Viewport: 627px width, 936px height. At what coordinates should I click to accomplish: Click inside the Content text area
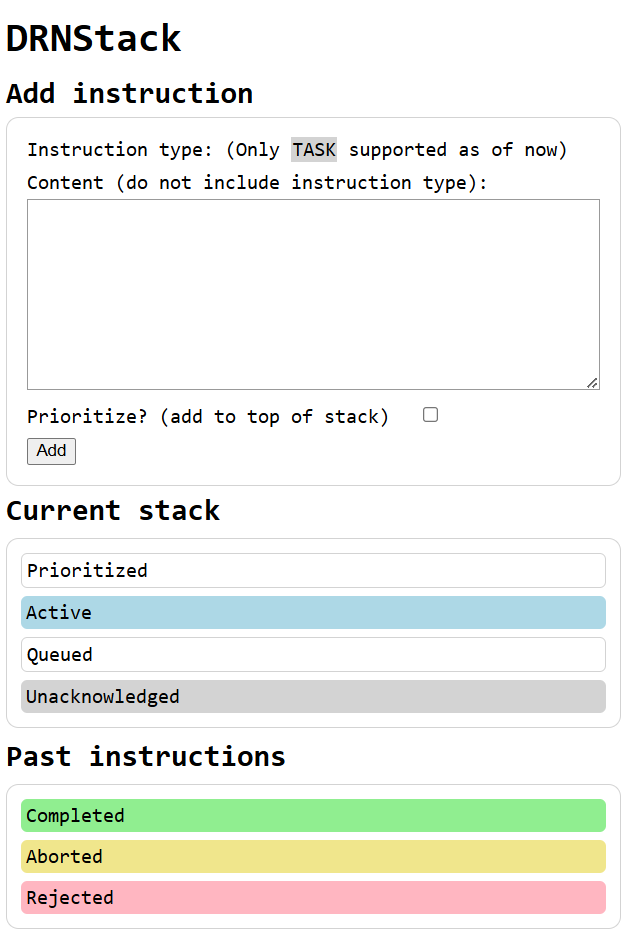pos(313,290)
